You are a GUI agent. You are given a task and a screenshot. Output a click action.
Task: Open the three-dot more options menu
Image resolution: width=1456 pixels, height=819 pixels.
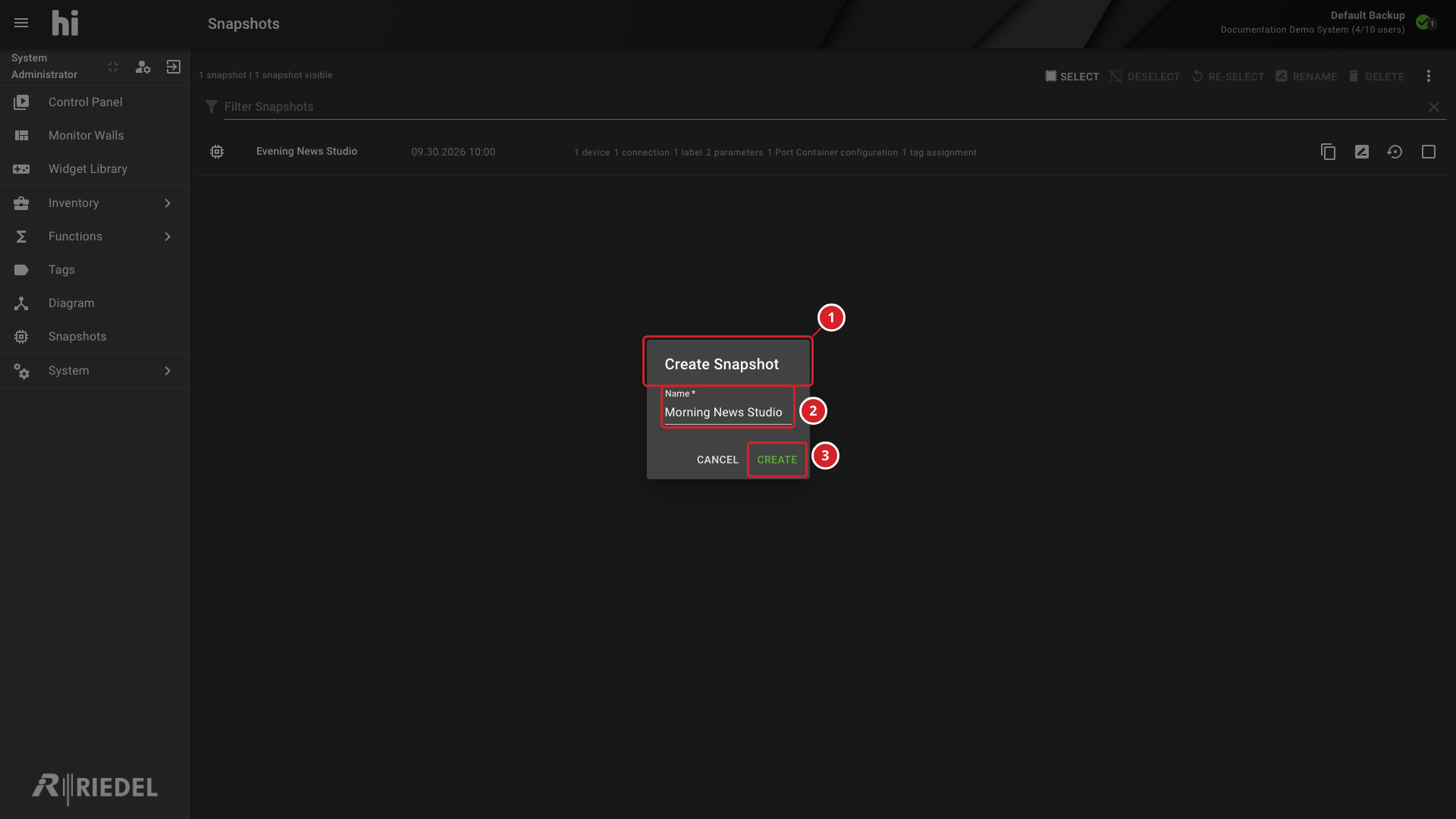point(1429,77)
